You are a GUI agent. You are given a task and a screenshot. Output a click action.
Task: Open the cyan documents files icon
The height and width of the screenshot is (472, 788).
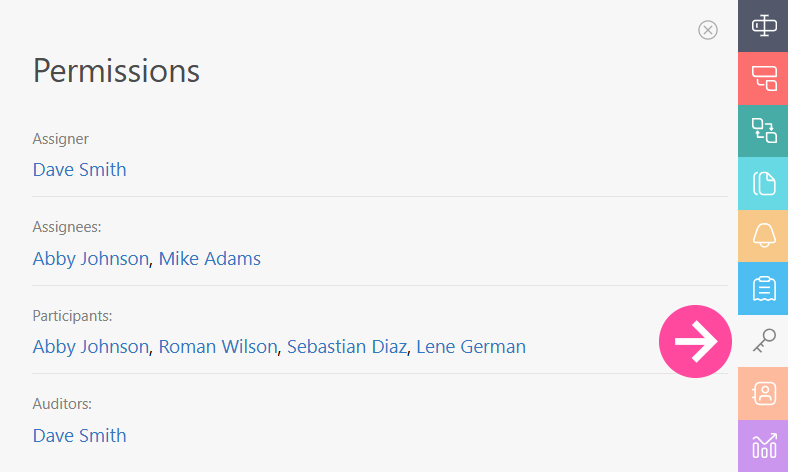763,183
